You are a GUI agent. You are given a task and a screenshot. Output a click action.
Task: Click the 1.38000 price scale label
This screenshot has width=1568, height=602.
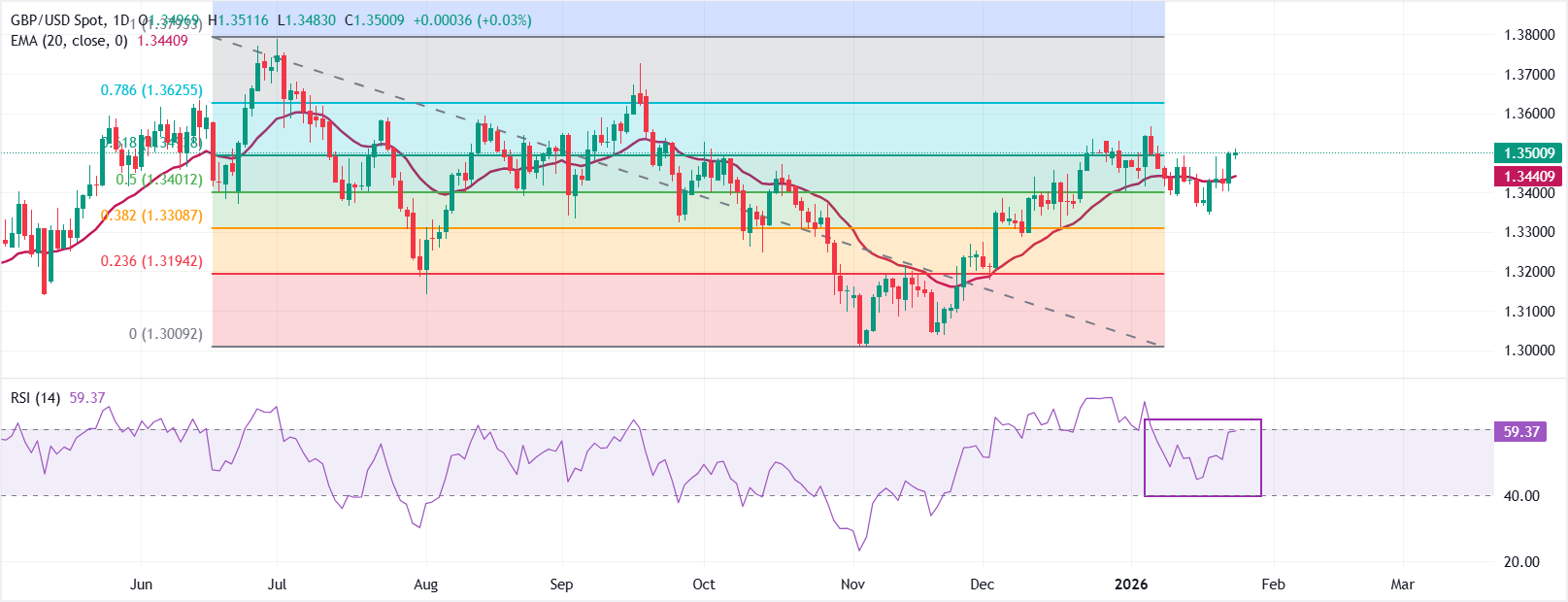click(1529, 35)
